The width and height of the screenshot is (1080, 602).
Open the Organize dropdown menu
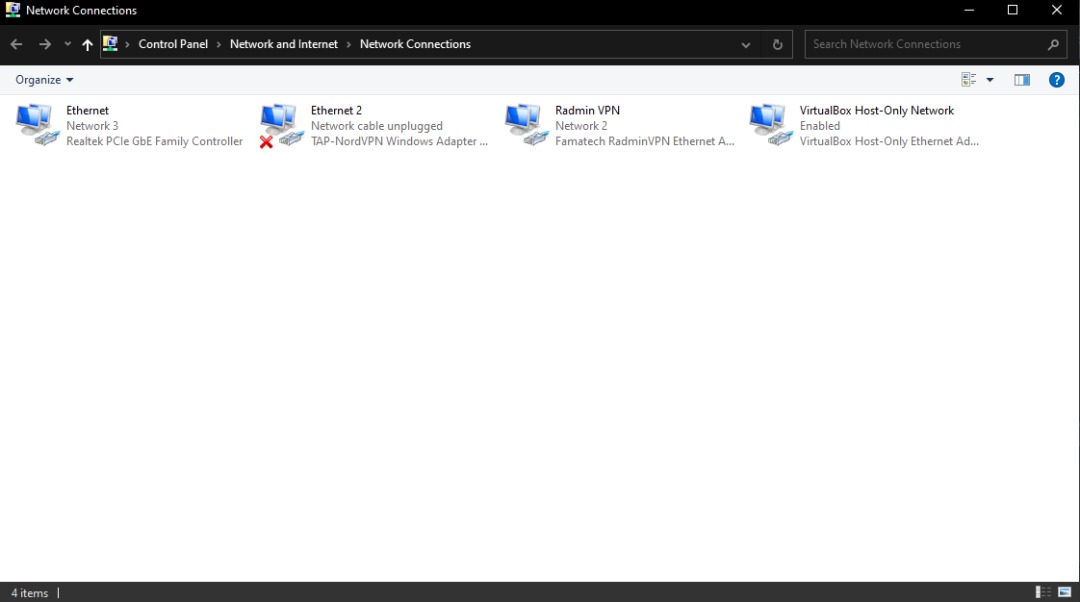click(x=44, y=80)
